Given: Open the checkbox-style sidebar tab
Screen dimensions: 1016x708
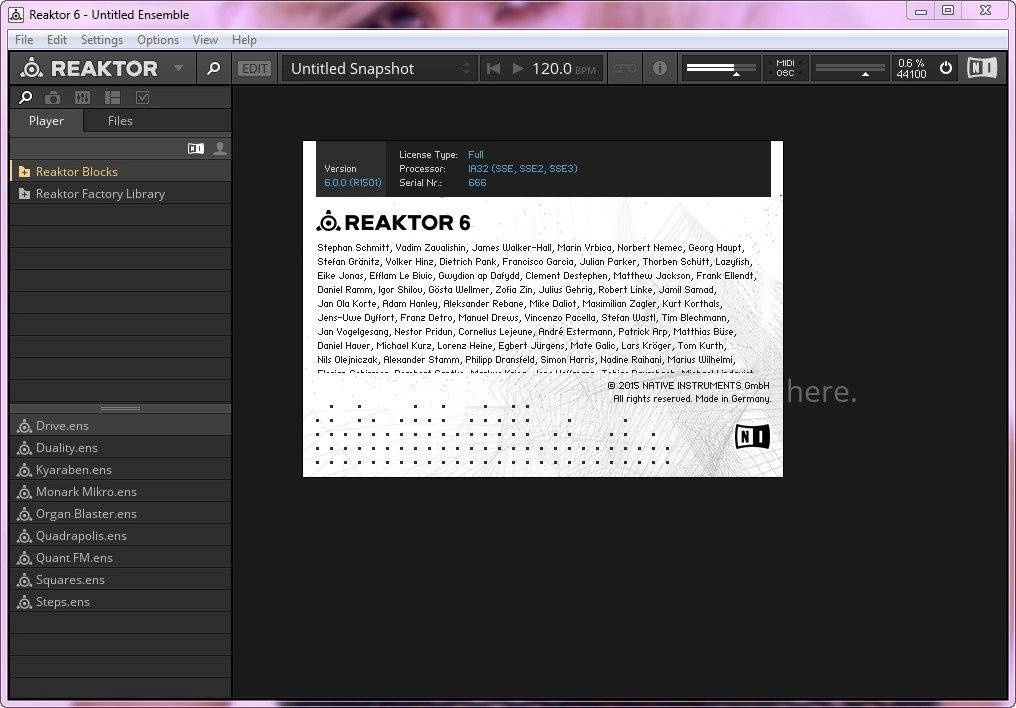Looking at the screenshot, I should point(143,98).
